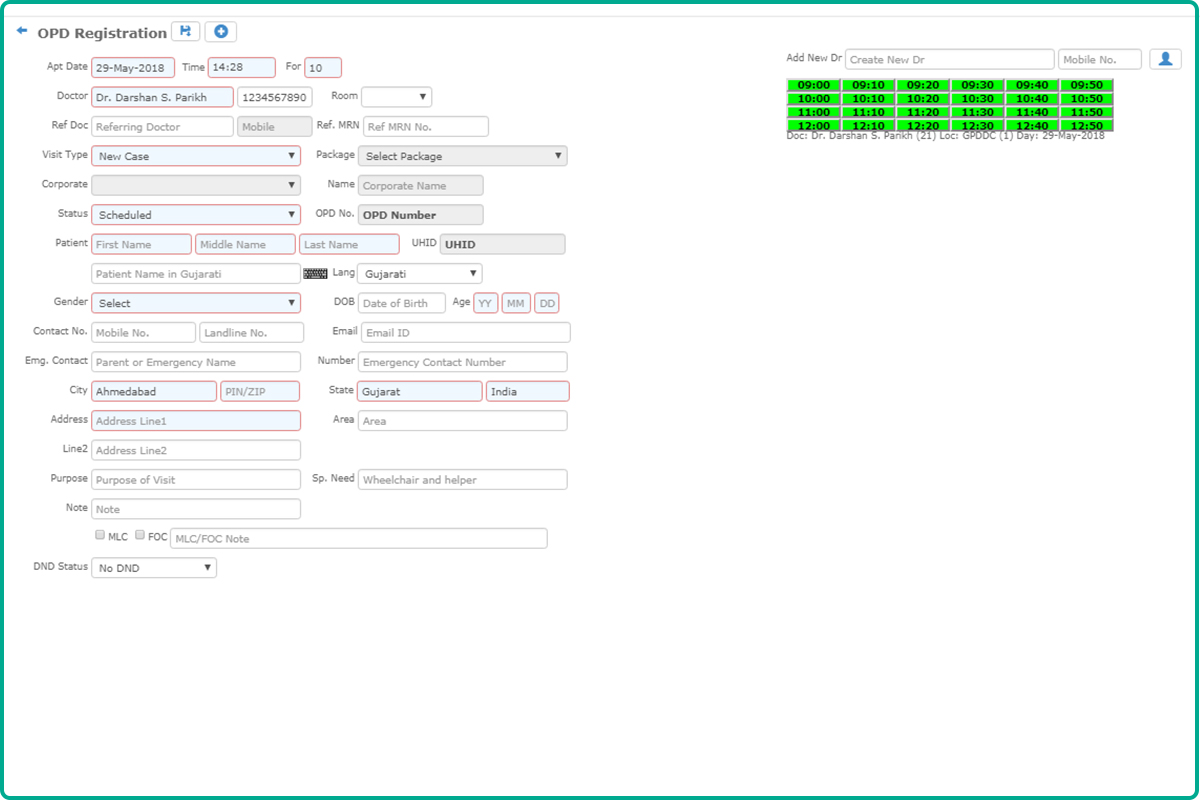Pick the 10:30 appointment slot
Viewport: 1200px width, 800px height.
click(x=977, y=99)
